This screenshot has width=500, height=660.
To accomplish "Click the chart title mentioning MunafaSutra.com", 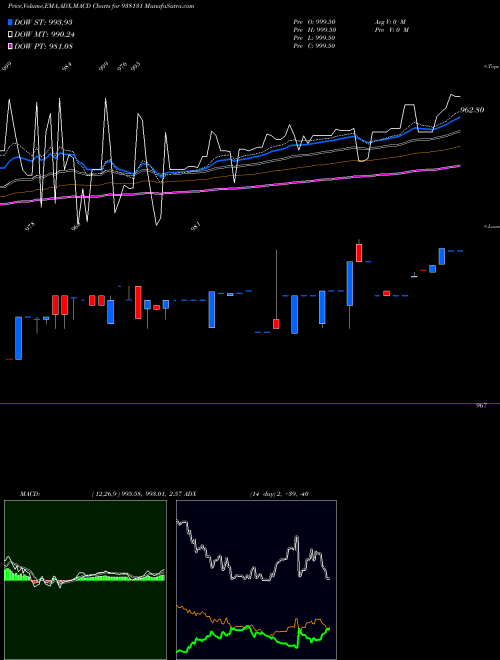I will click(101, 6).
